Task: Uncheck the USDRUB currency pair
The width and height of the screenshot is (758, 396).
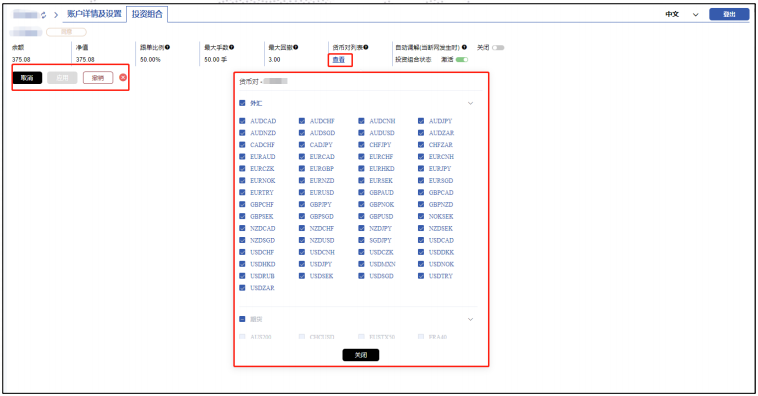Action: pos(242,276)
